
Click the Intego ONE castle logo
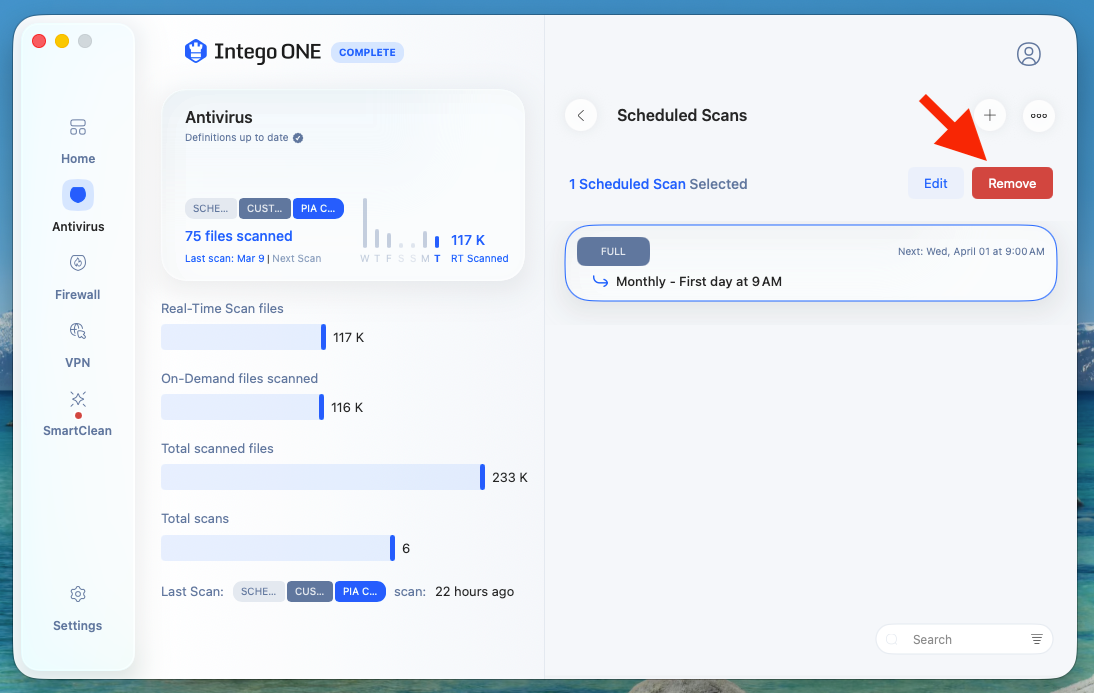(x=195, y=52)
